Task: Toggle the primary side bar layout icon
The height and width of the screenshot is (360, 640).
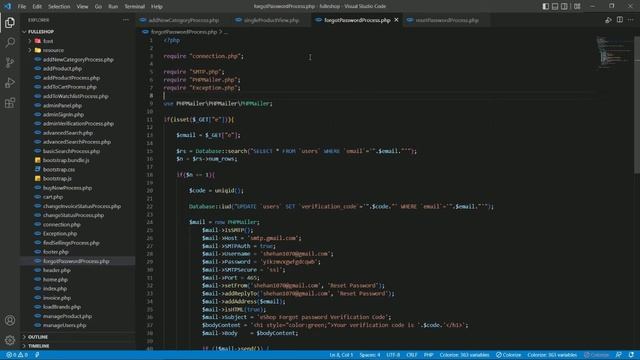Action: coord(546,6)
